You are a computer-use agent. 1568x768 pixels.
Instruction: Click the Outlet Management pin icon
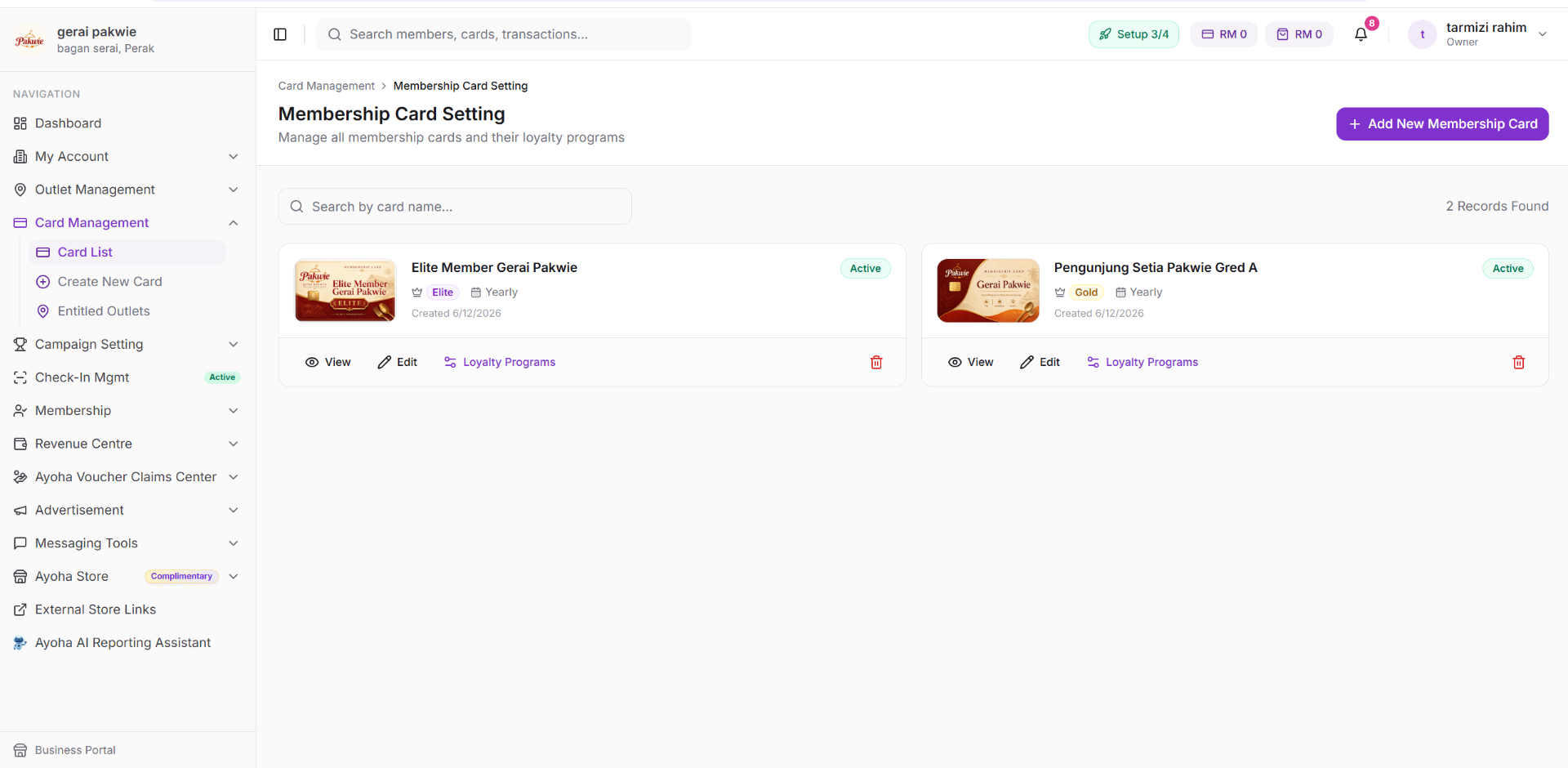tap(20, 190)
